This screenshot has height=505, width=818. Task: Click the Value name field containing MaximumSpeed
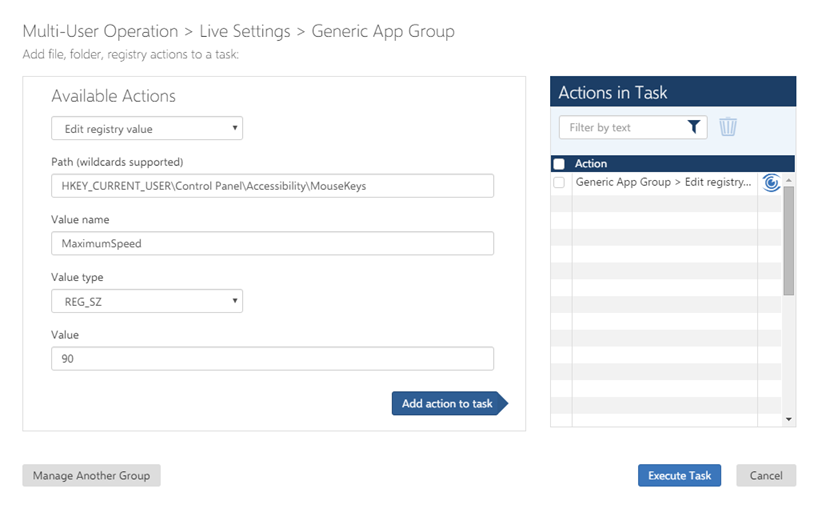click(x=272, y=243)
